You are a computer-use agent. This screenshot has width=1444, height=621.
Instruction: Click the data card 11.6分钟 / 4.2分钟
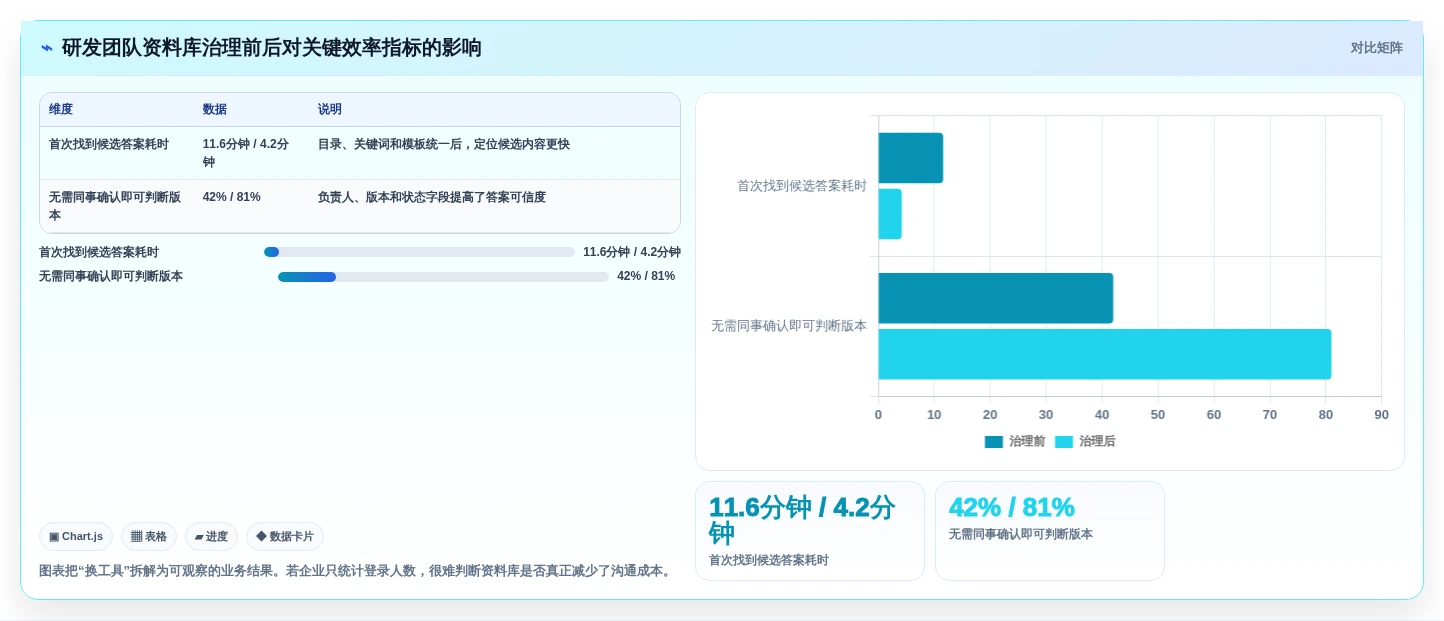[810, 531]
